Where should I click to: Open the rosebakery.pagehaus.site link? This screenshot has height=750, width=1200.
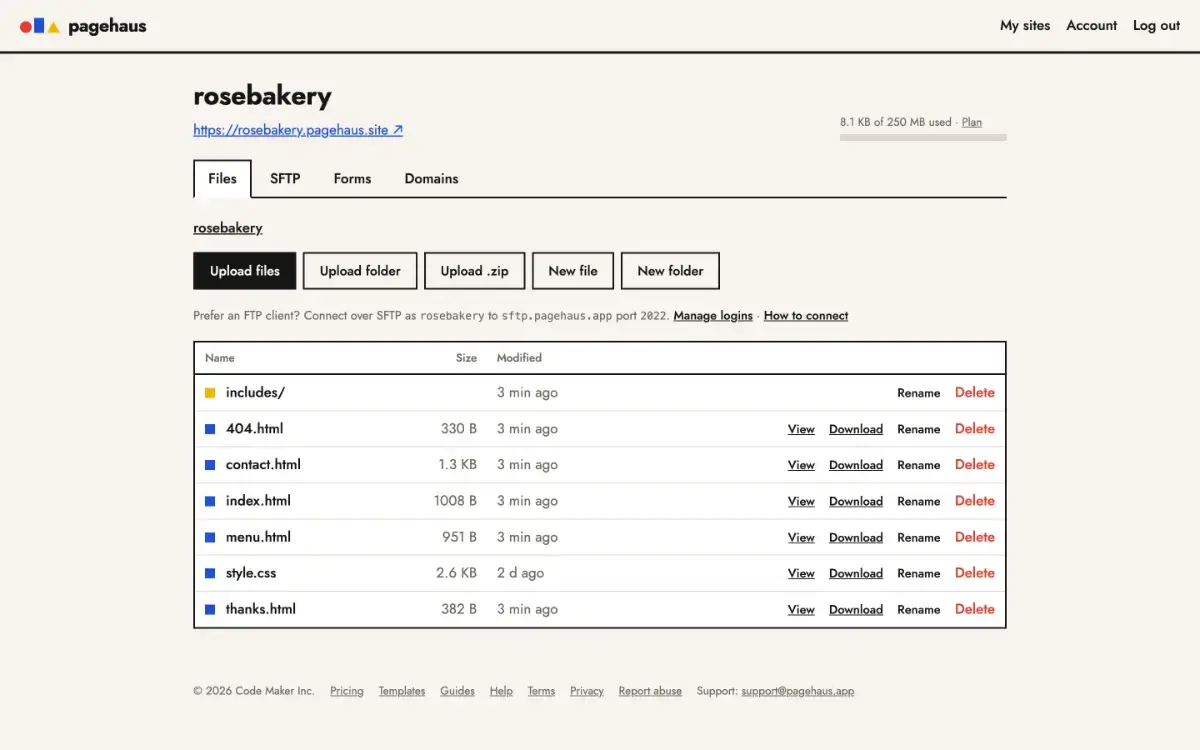pos(298,130)
